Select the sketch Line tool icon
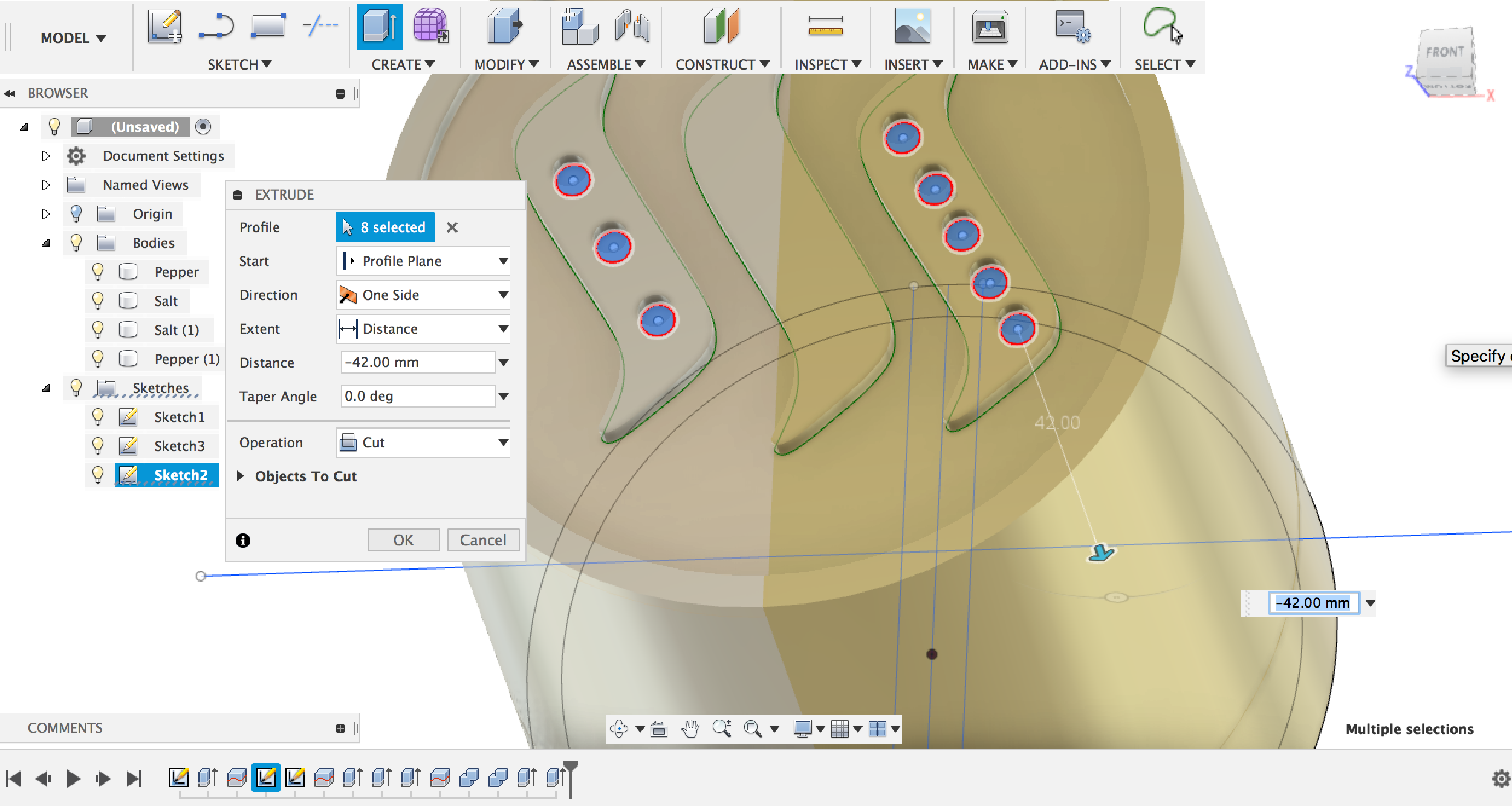The height and width of the screenshot is (806, 1512). point(216,27)
